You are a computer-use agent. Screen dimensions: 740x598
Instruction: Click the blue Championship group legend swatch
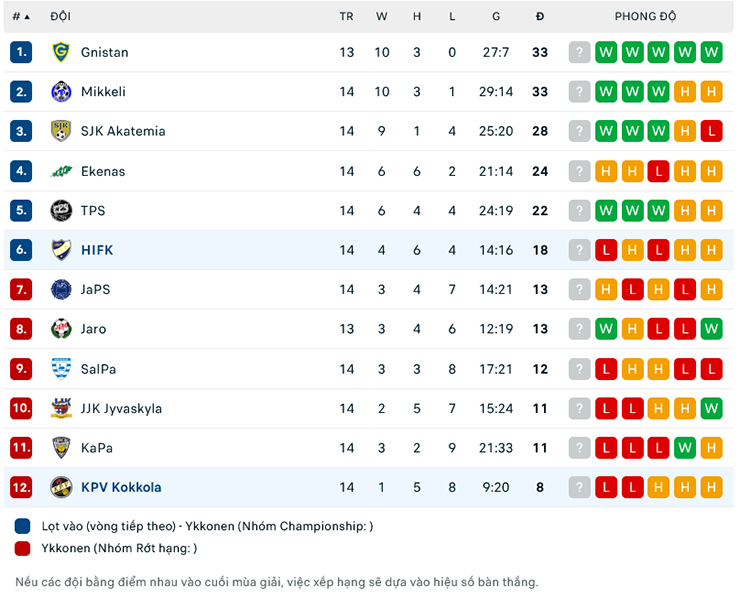[x=23, y=526]
